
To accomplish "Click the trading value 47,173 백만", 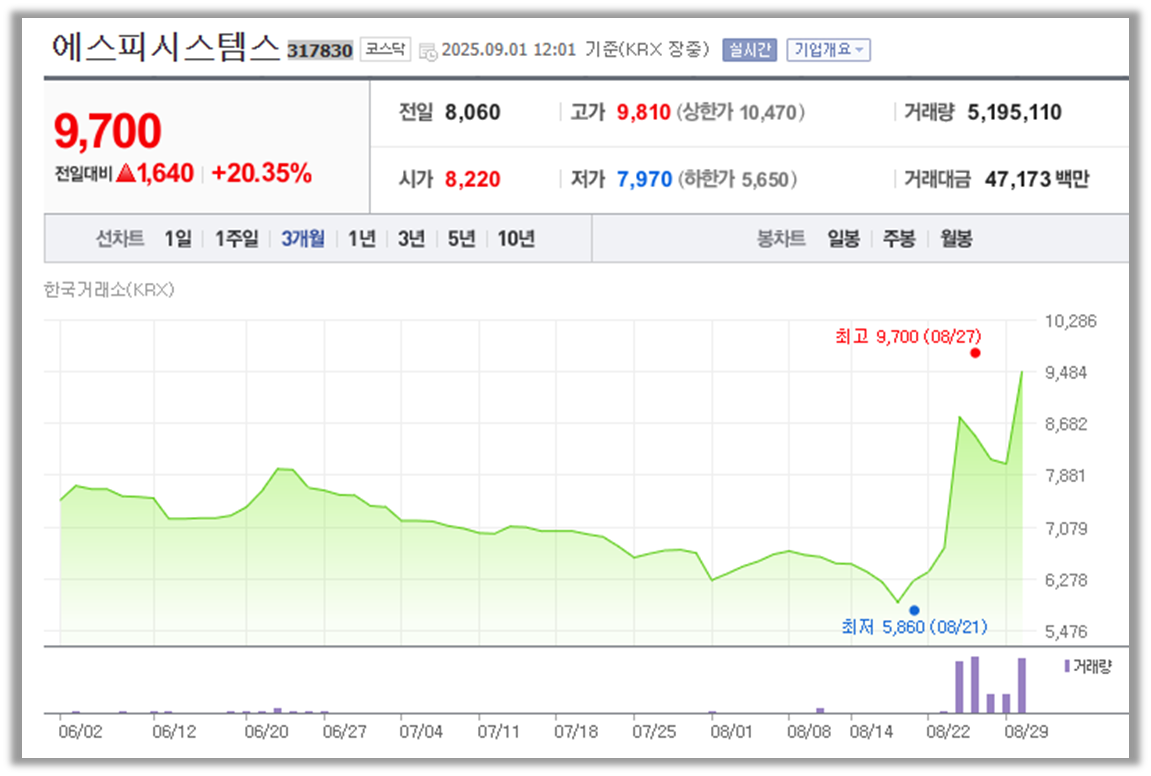I will (1036, 179).
